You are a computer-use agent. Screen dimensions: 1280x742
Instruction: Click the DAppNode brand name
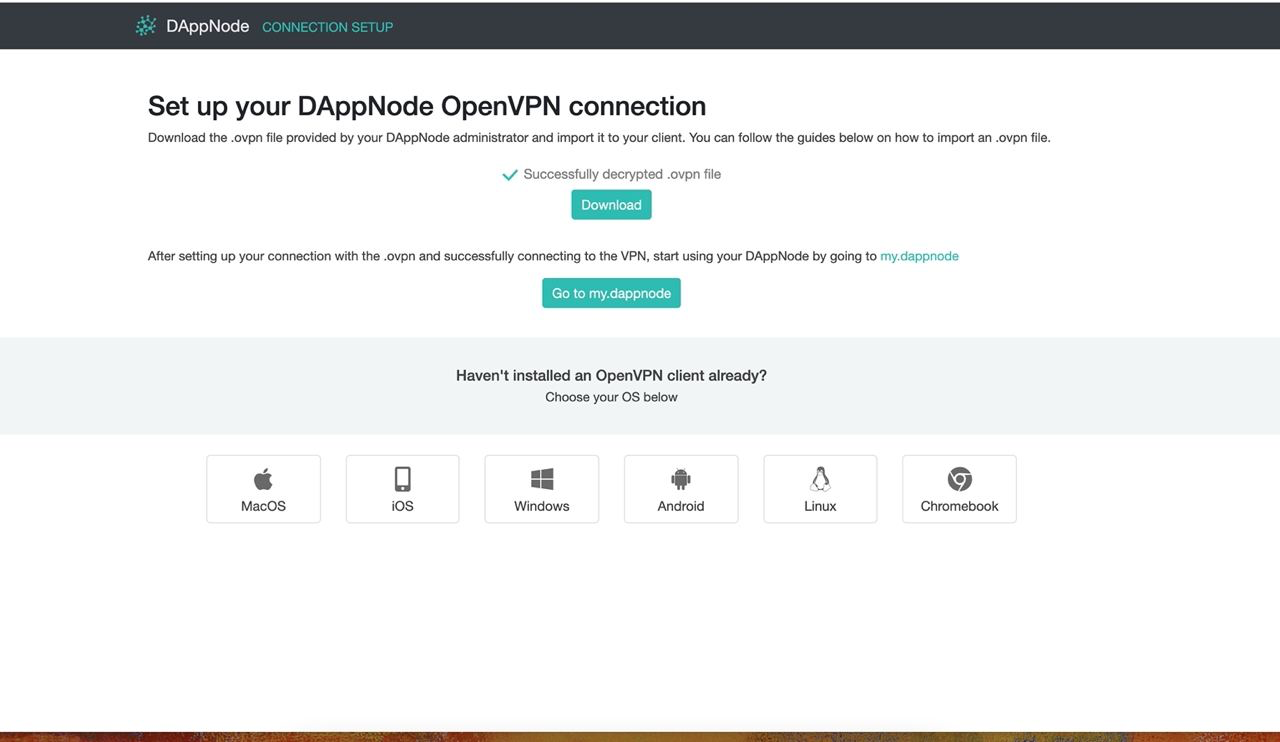click(208, 26)
